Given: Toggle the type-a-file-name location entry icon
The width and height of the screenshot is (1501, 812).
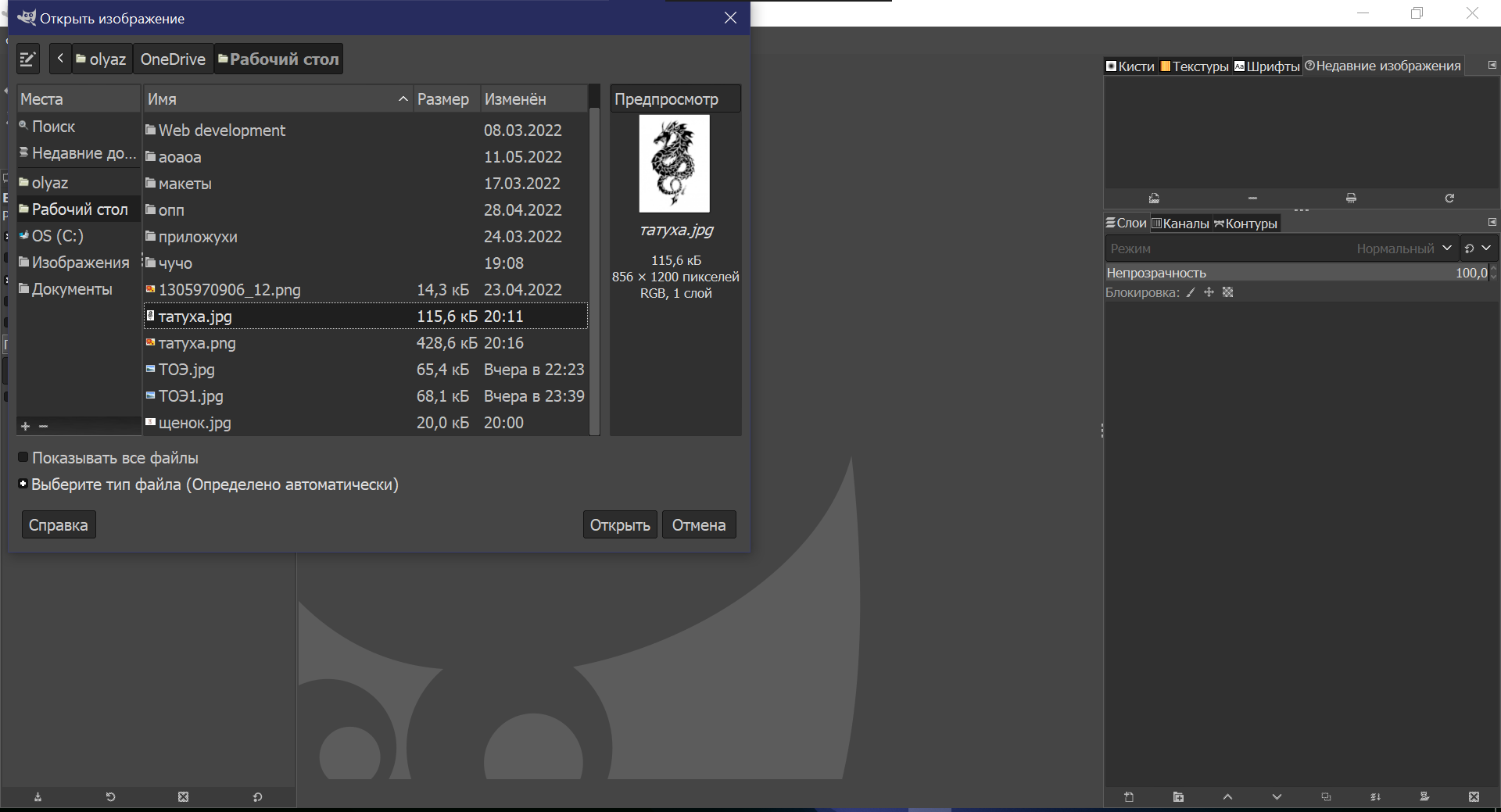Looking at the screenshot, I should click(x=27, y=59).
